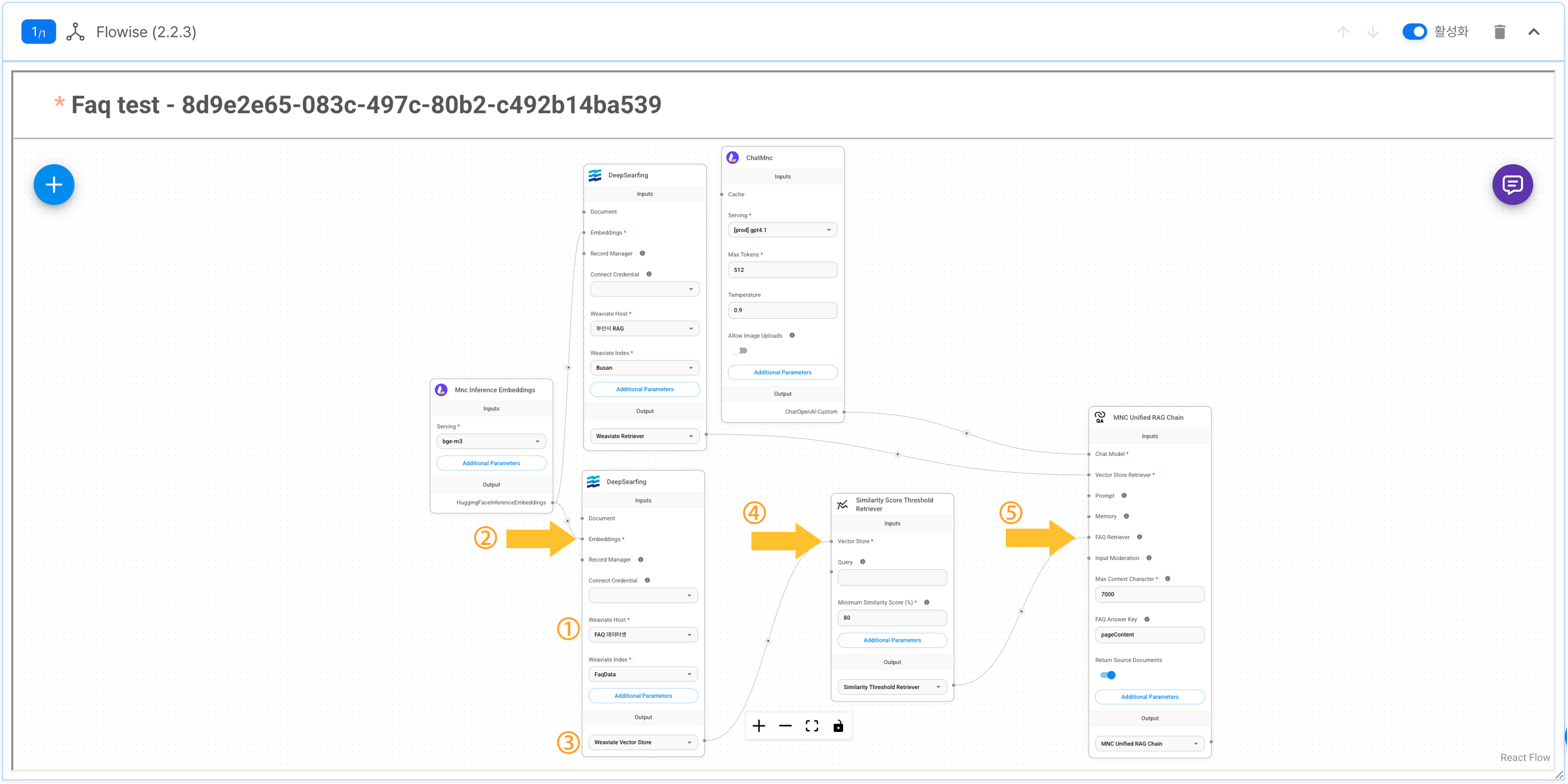Screen dimensions: 1568x784
Task: Click Additional Parameters in ChatMnc node
Action: pyautogui.click(x=782, y=372)
